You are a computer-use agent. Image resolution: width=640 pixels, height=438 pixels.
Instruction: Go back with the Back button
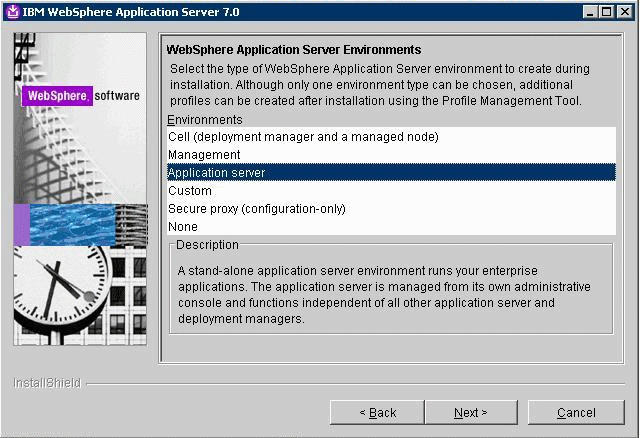click(x=377, y=412)
